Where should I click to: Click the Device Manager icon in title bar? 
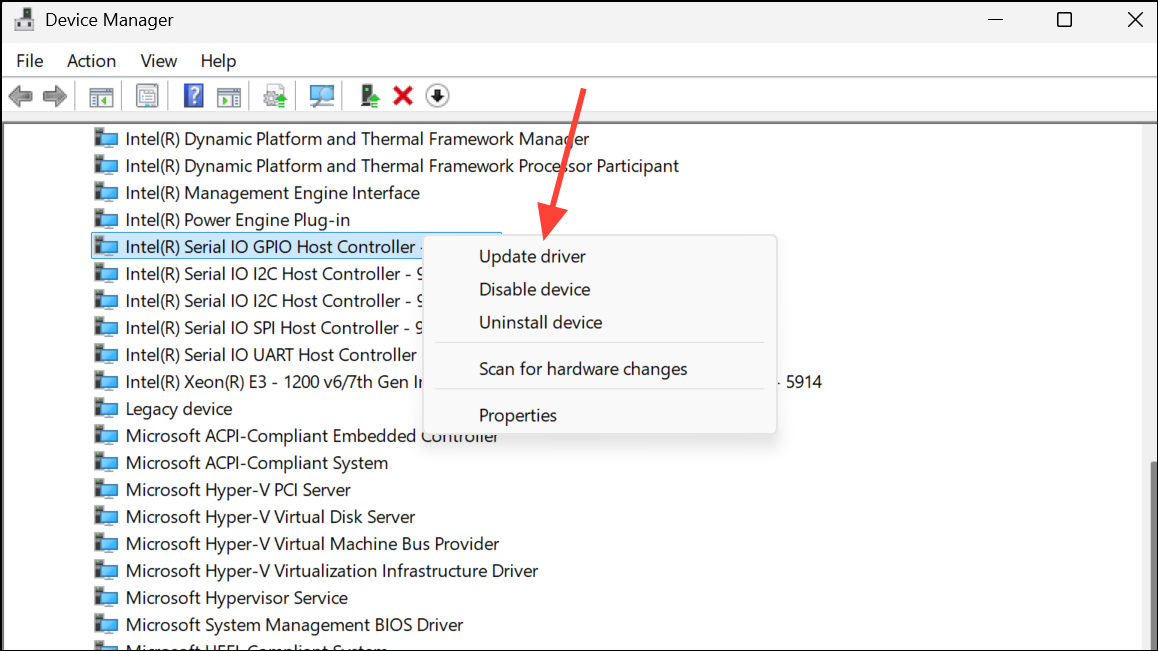(24, 18)
